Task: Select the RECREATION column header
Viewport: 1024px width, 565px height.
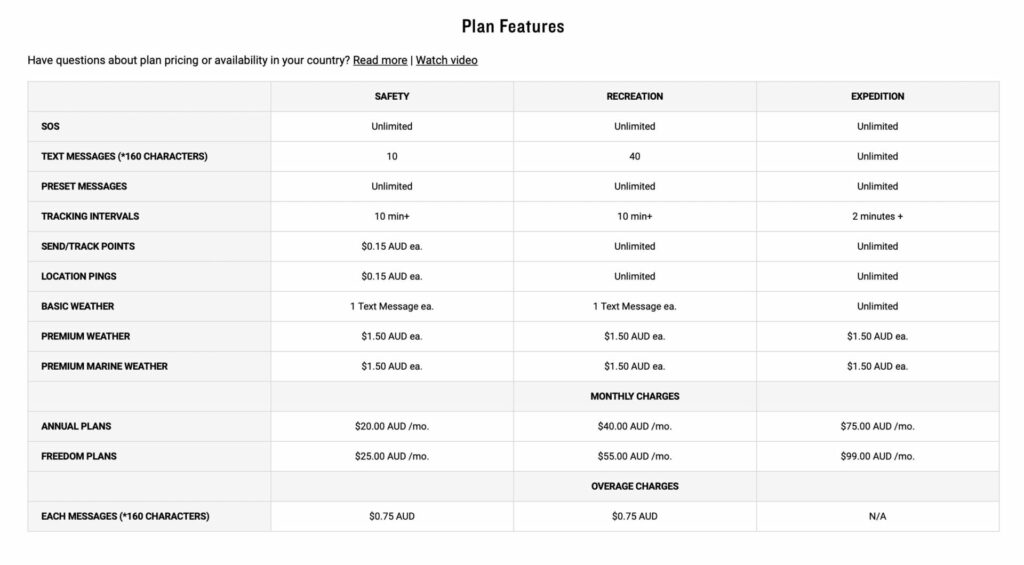Action: 634,97
